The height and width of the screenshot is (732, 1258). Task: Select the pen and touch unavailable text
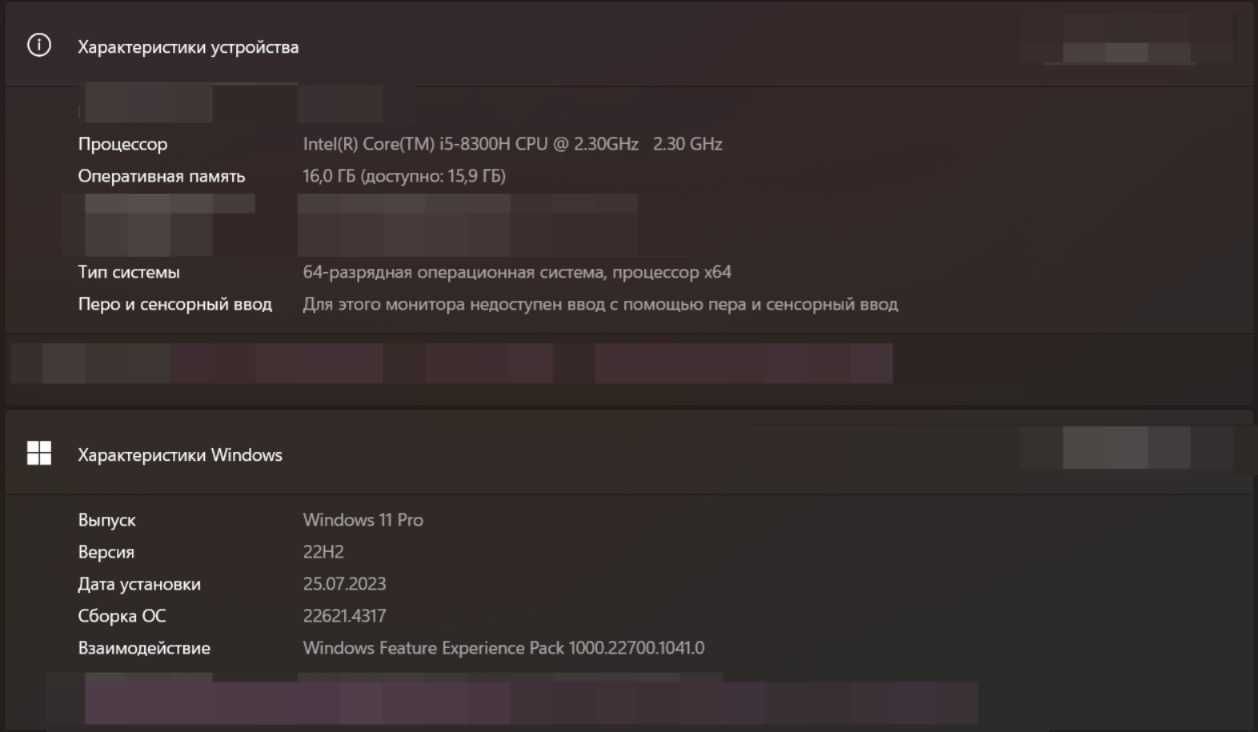point(600,304)
